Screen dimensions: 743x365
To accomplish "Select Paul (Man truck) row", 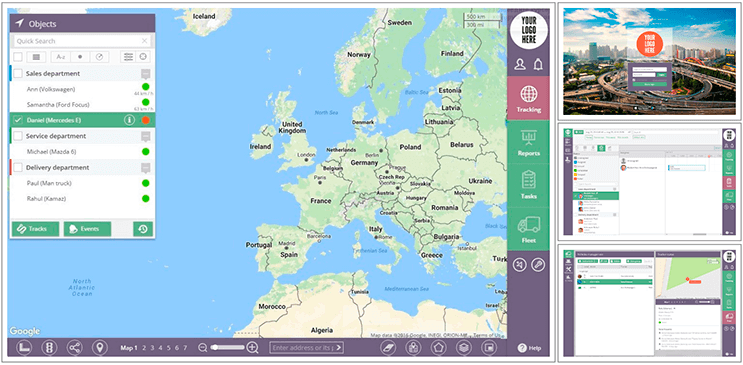I will pos(82,183).
